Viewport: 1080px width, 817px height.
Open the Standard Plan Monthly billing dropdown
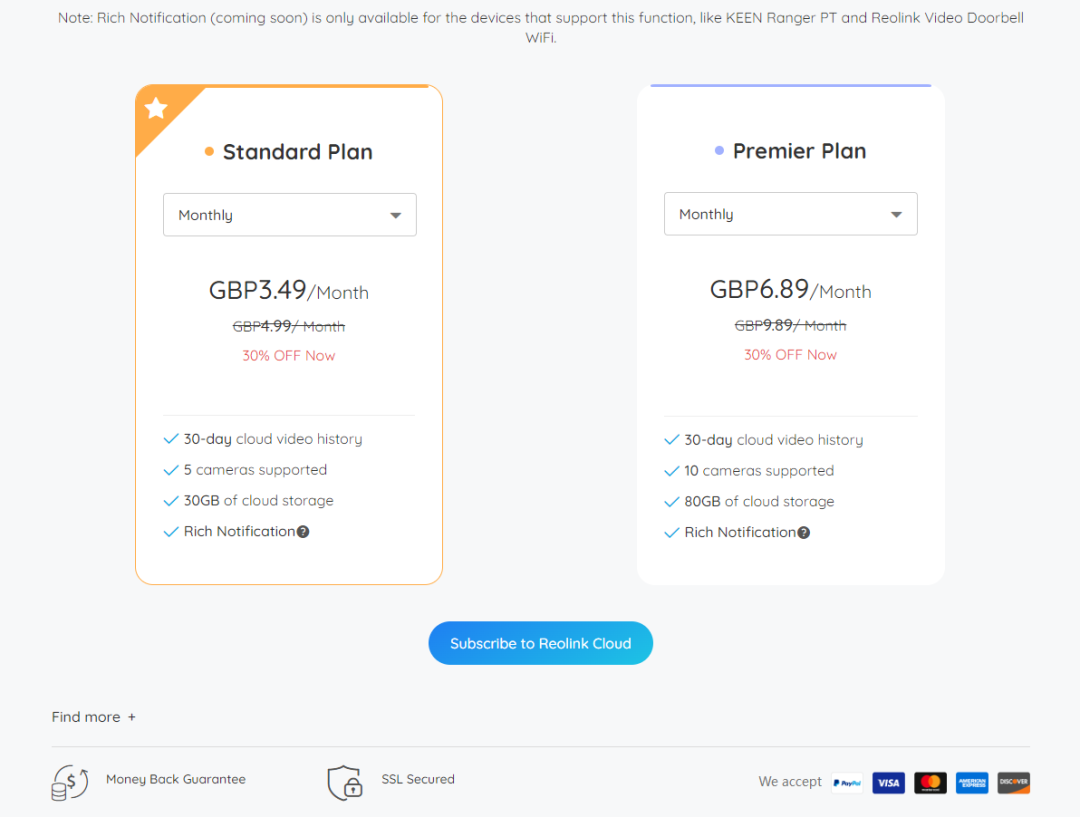coord(290,215)
